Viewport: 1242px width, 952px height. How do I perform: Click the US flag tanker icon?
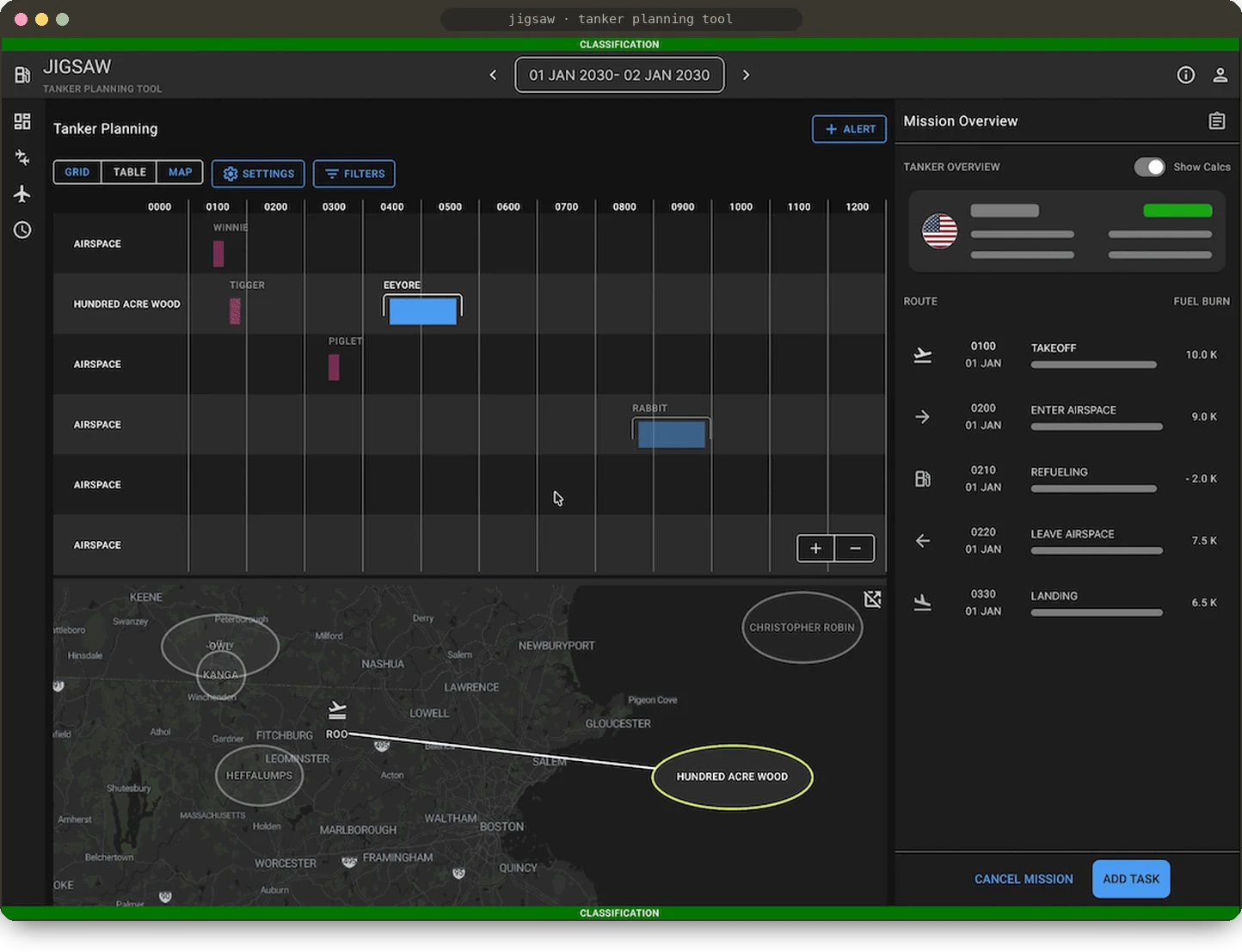coord(939,230)
